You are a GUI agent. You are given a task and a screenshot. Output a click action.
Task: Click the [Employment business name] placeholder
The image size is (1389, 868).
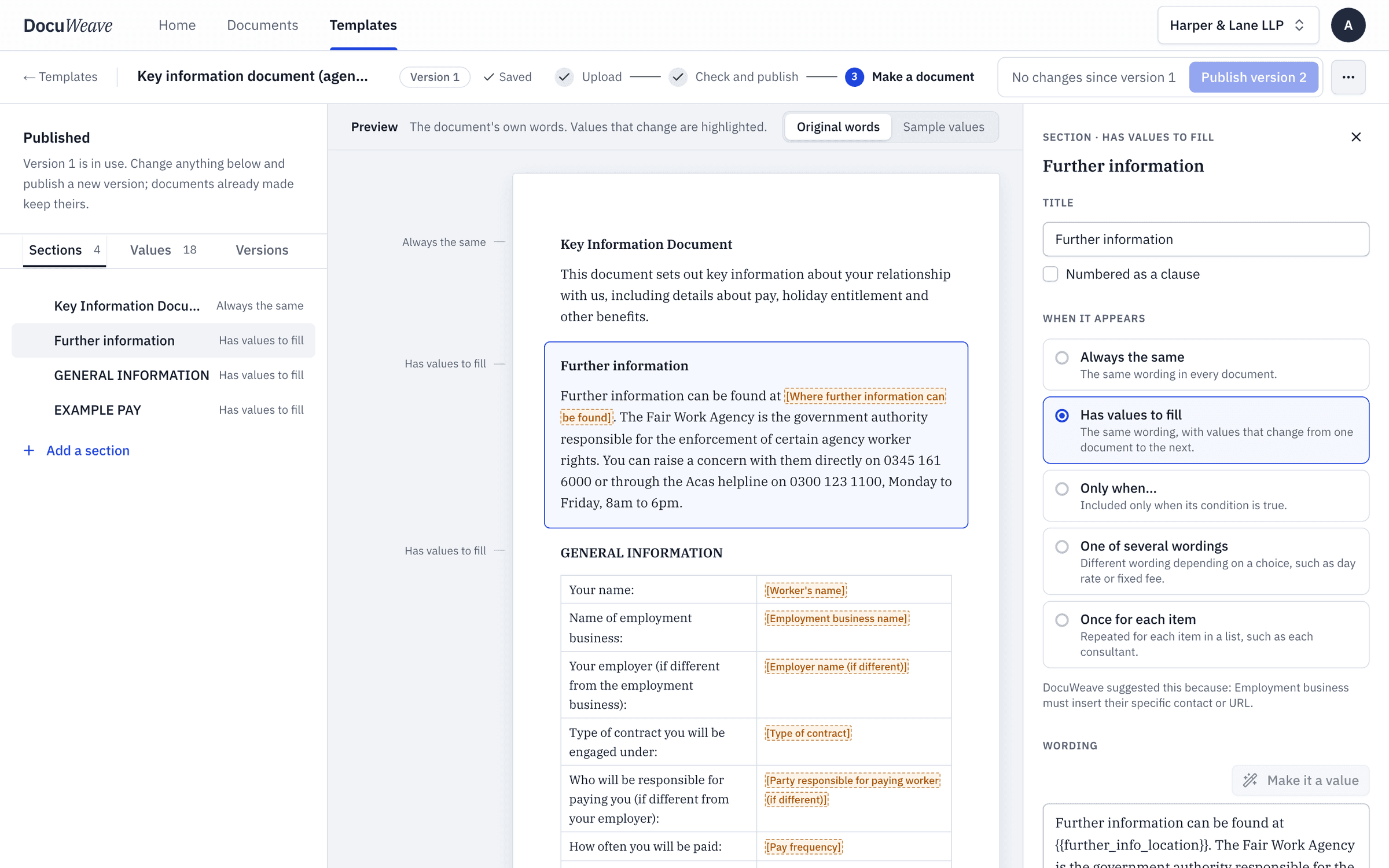coord(837,618)
